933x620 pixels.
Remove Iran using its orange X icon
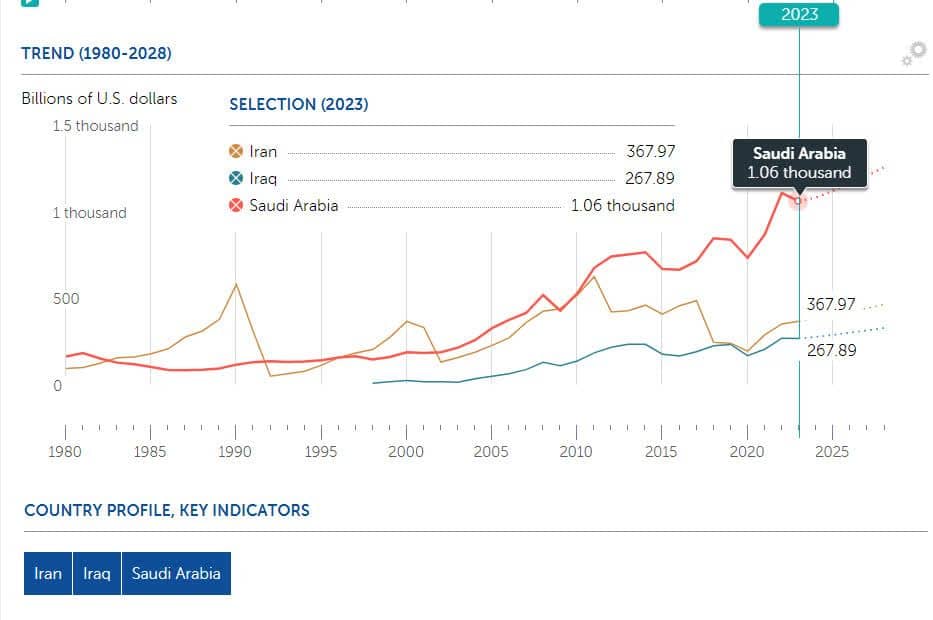pos(236,151)
